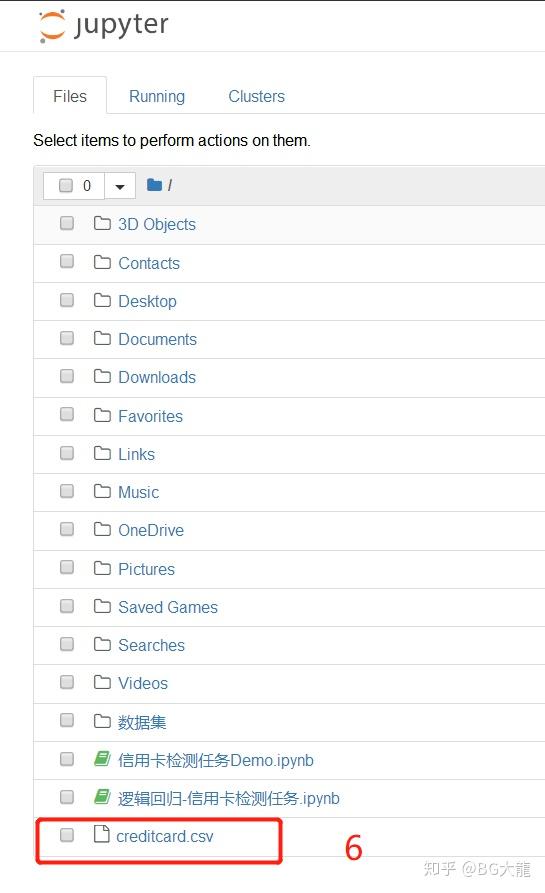Click the 3D Objects folder icon
The image size is (545, 893).
[x=102, y=223]
